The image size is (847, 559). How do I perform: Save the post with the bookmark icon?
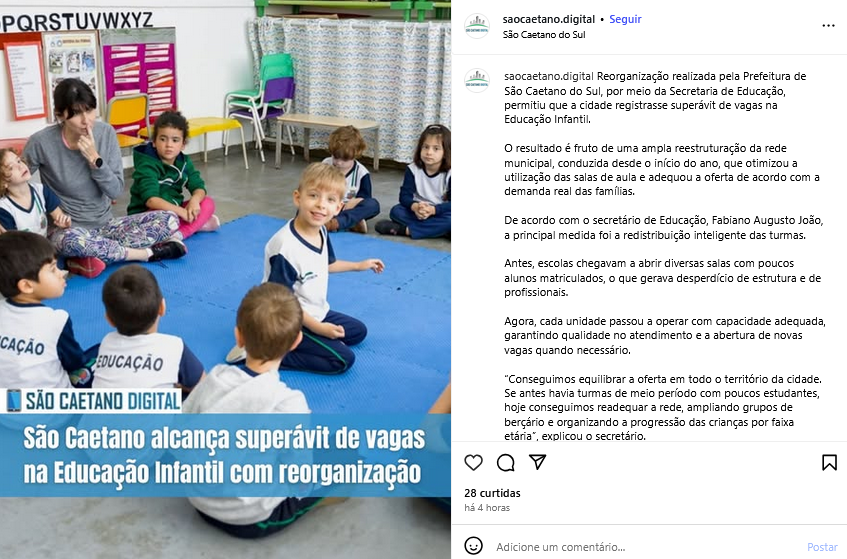tap(829, 462)
